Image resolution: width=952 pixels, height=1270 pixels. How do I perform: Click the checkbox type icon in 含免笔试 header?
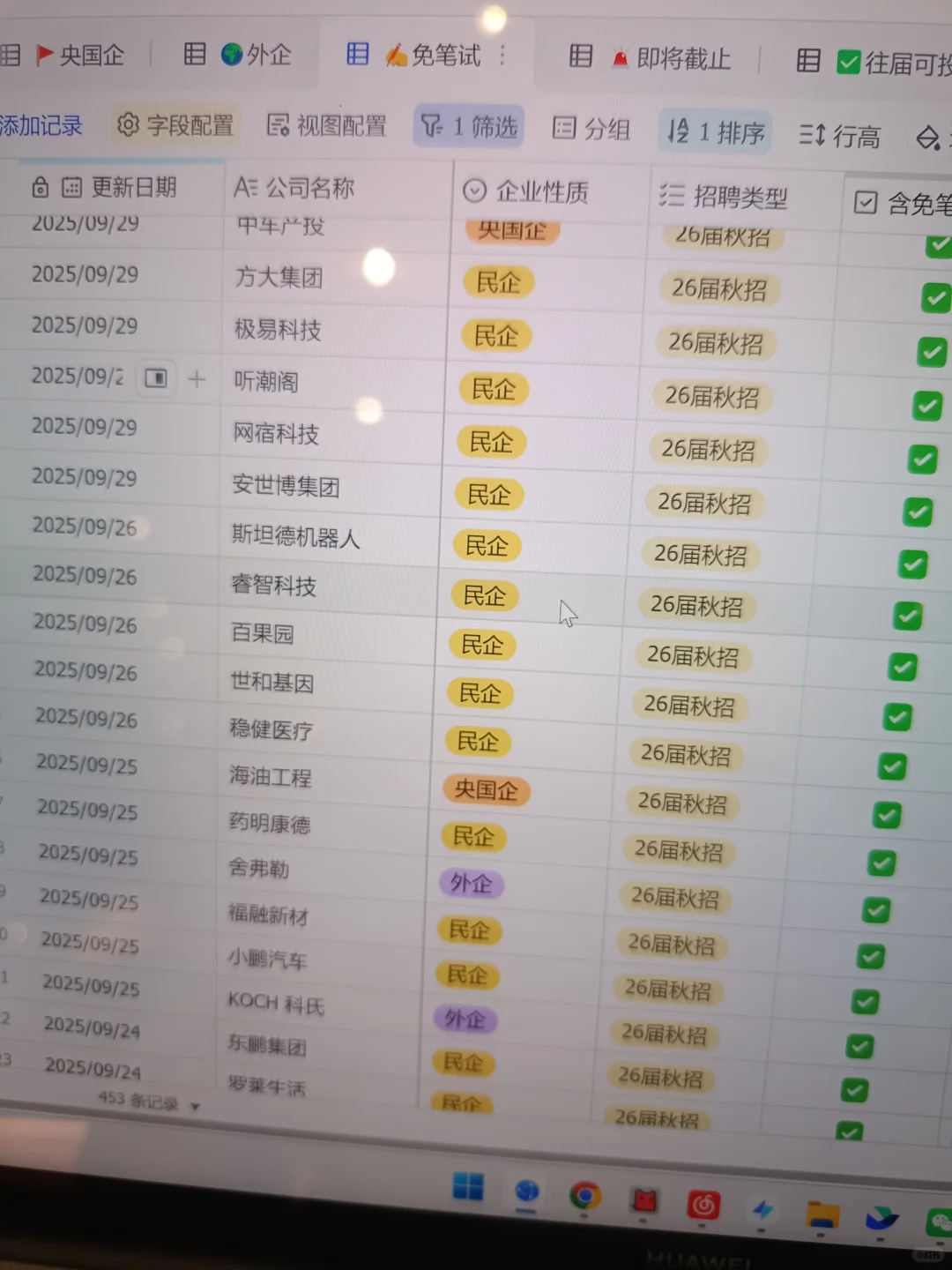pyautogui.click(x=866, y=203)
